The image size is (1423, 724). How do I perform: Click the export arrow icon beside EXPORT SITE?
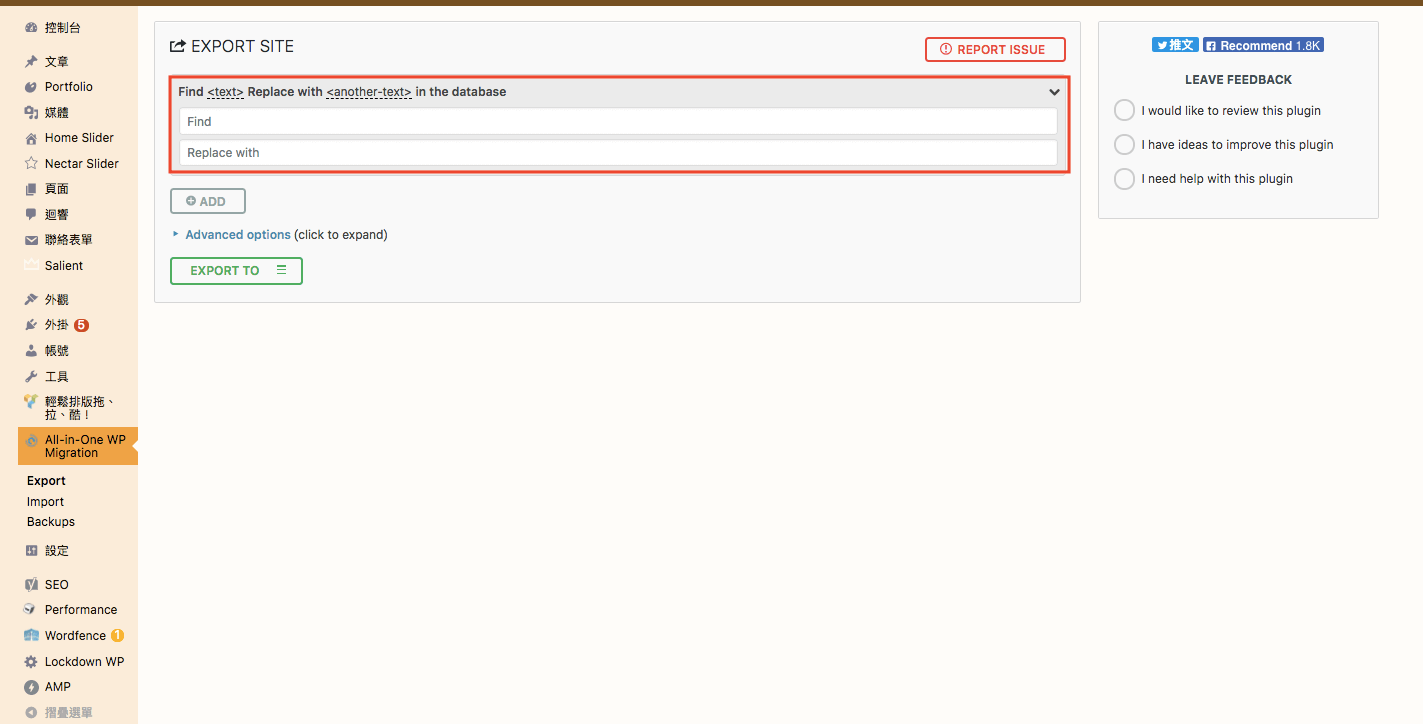(x=178, y=46)
